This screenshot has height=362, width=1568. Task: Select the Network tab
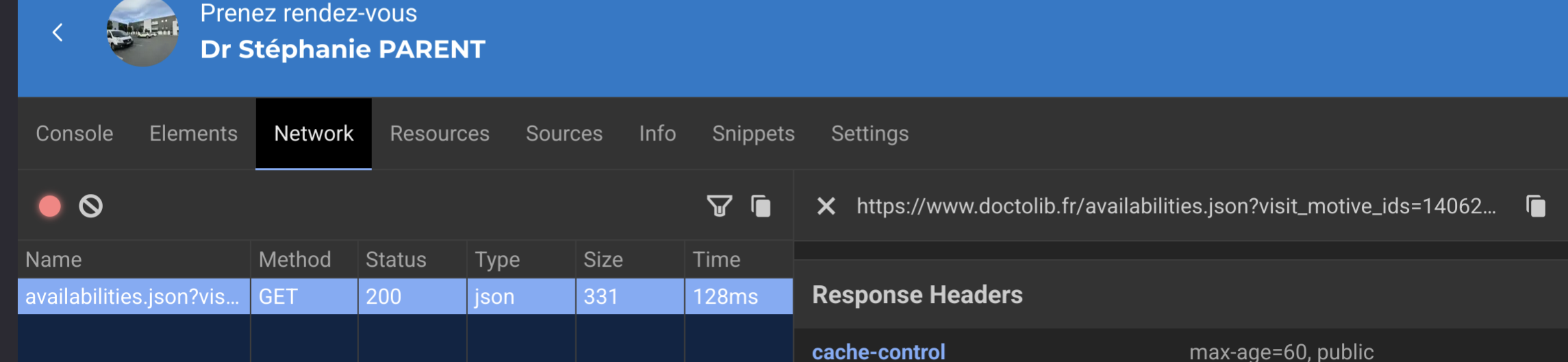pyautogui.click(x=314, y=134)
